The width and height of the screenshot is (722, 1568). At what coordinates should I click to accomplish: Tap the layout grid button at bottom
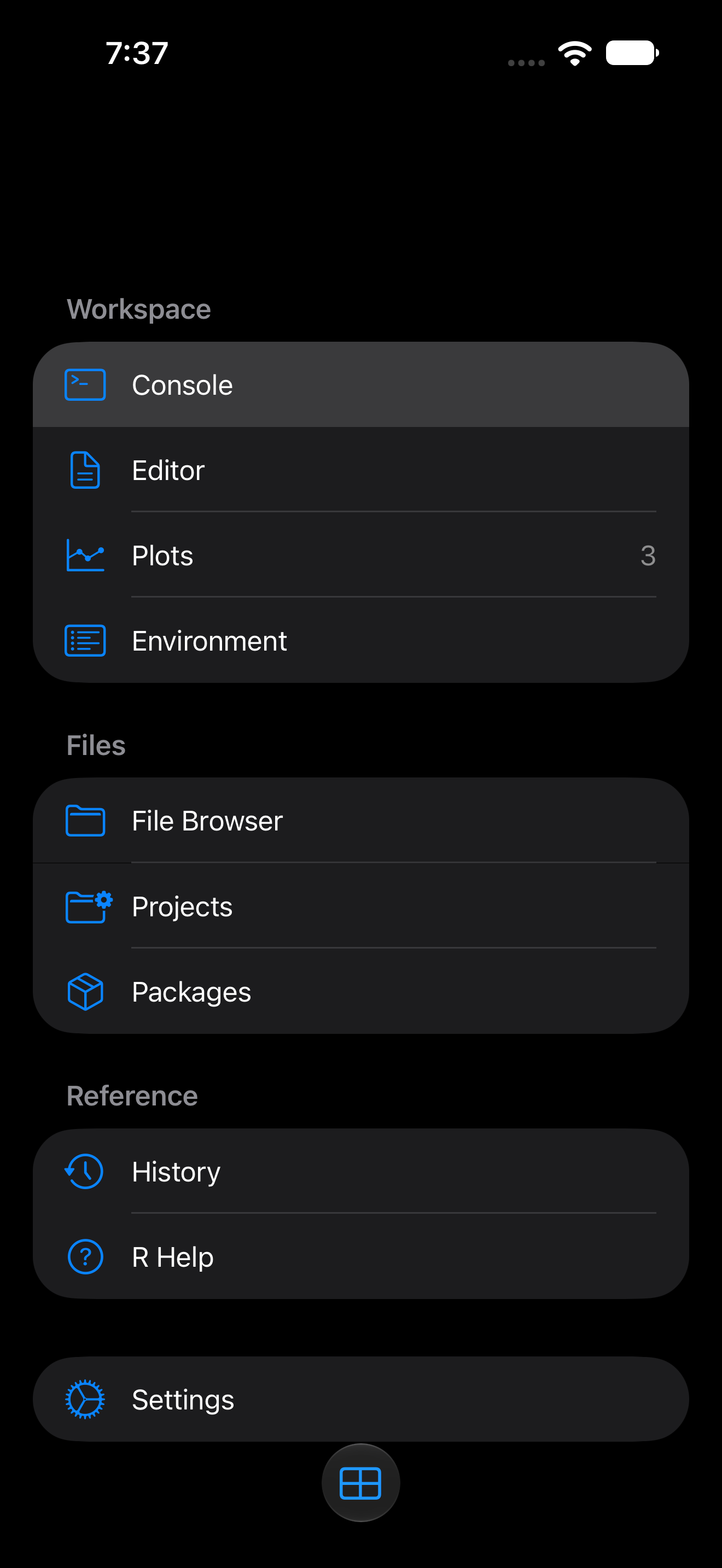[x=361, y=1483]
